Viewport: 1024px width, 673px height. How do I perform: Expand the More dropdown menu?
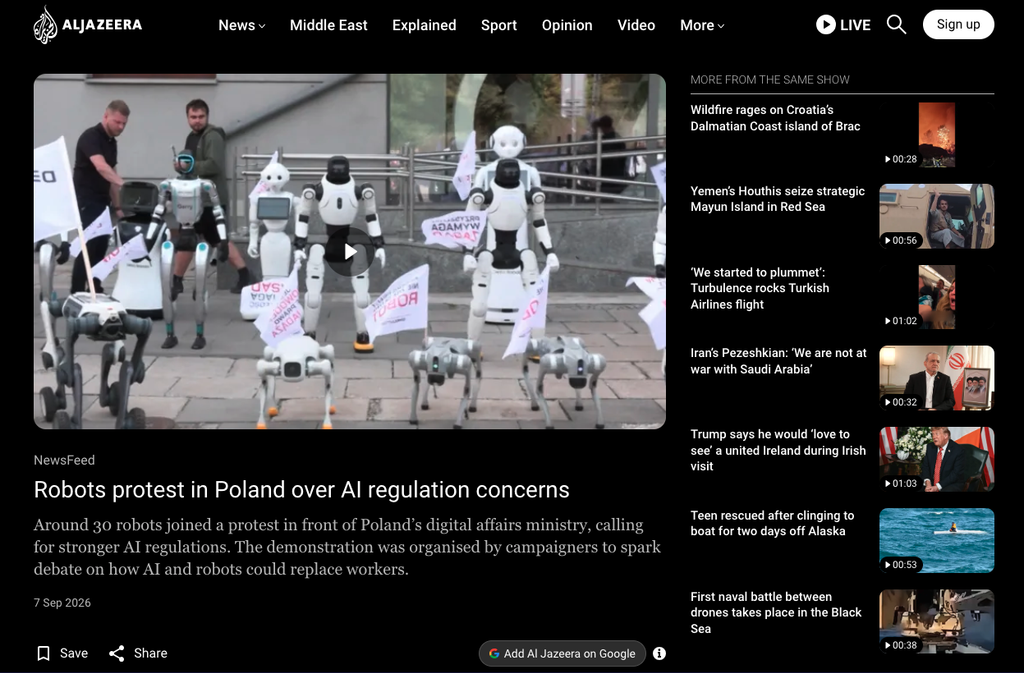[702, 25]
